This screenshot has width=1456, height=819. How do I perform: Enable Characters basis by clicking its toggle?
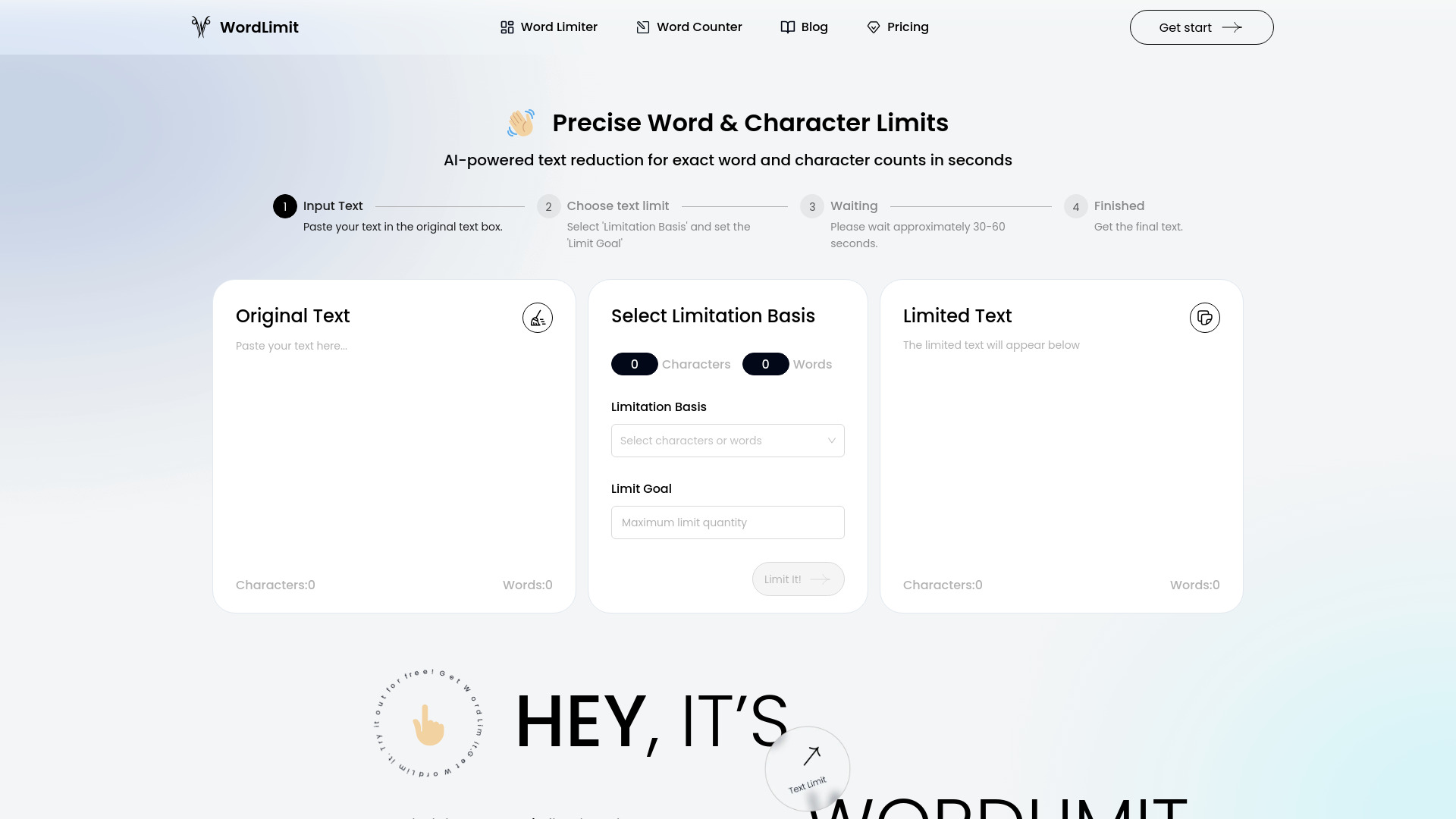(634, 363)
